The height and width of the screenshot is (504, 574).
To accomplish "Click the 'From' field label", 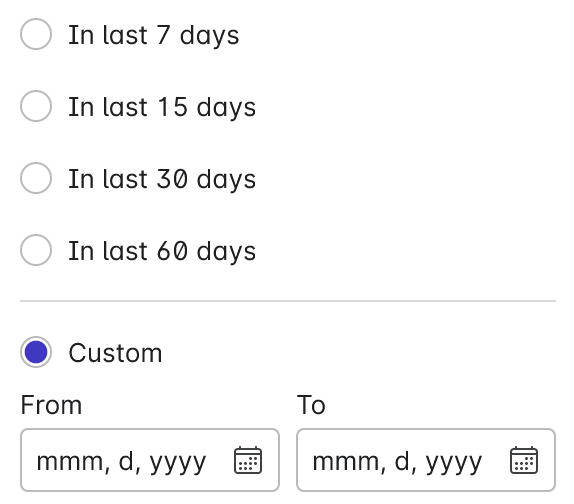I will [51, 405].
